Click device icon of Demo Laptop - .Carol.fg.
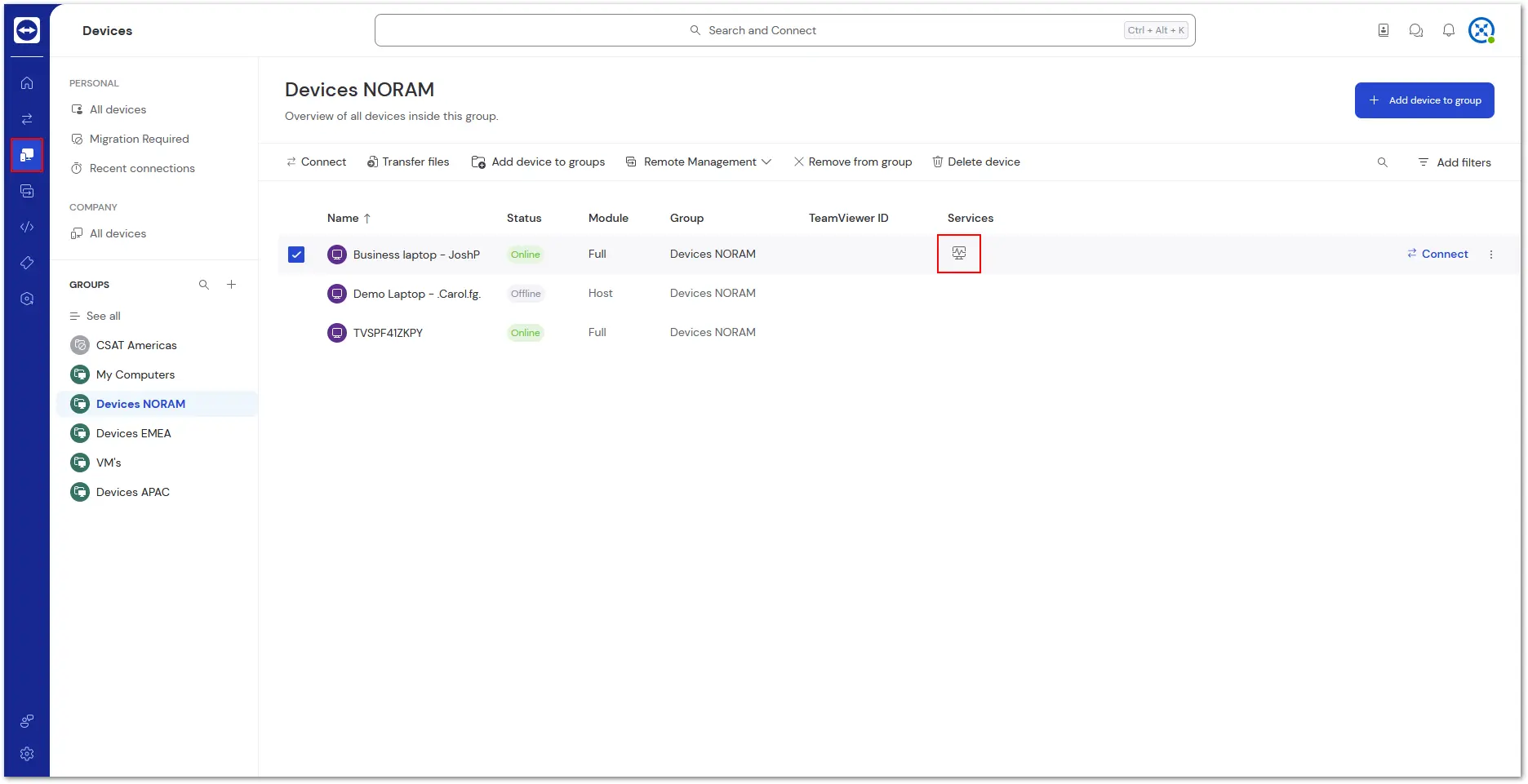 pos(337,294)
